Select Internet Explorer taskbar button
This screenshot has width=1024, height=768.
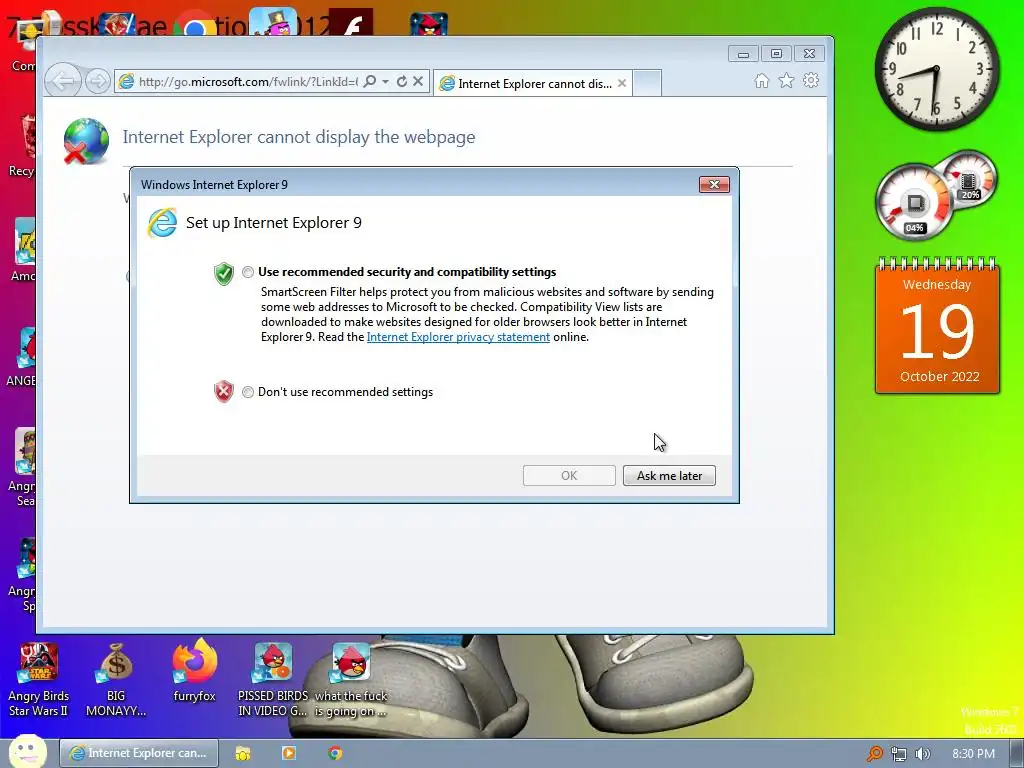click(138, 753)
